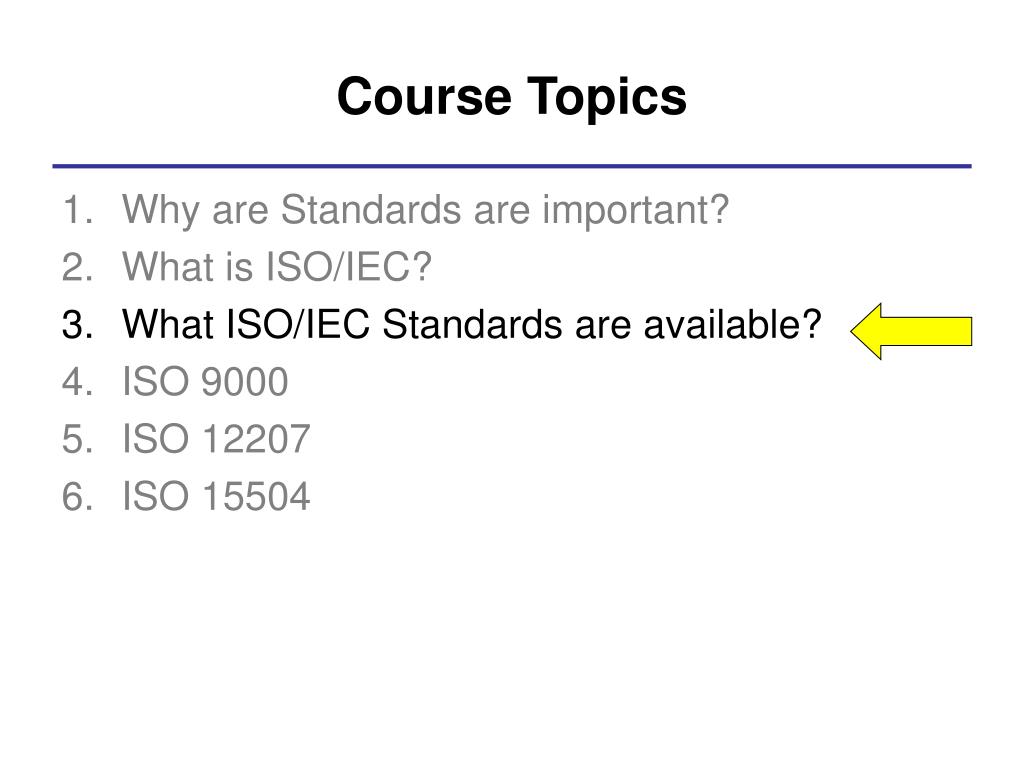Open the ISO 15504 topic

pos(216,496)
